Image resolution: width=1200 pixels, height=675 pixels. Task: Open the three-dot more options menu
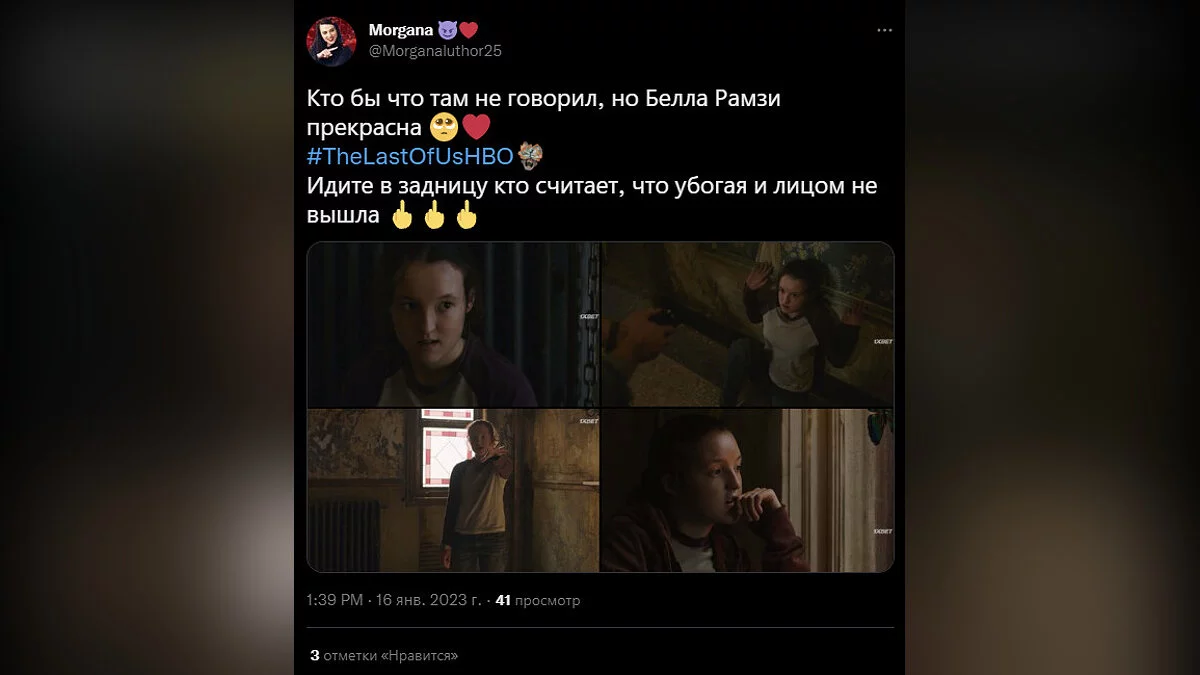click(884, 31)
